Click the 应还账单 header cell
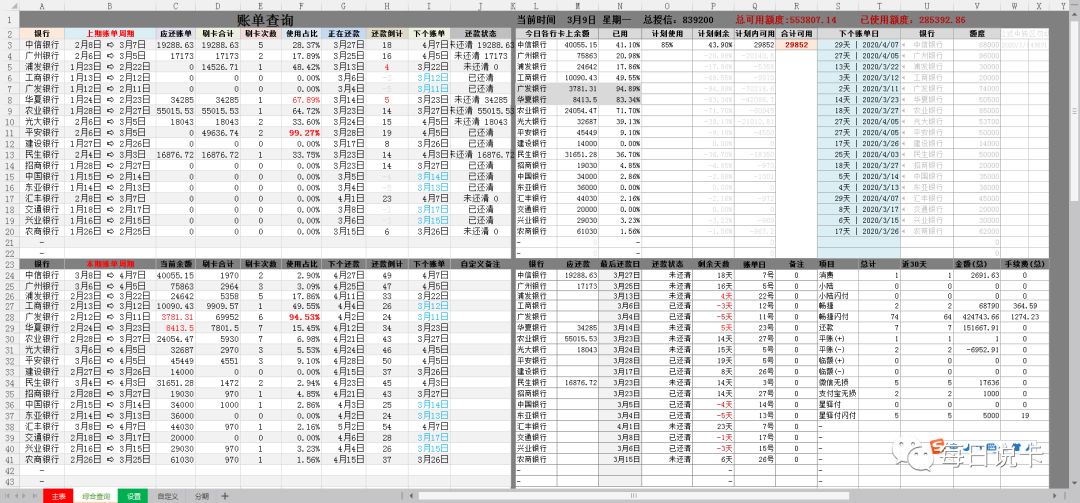This screenshot has width=1080, height=503. tap(176, 33)
